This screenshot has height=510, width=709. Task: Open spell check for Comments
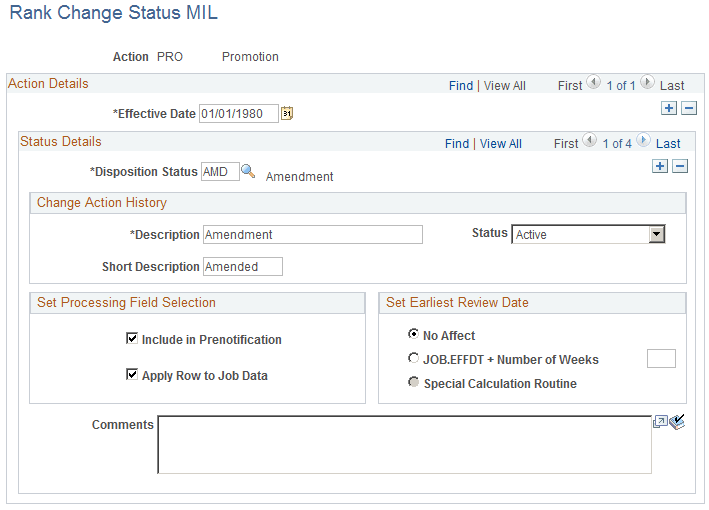tap(677, 422)
